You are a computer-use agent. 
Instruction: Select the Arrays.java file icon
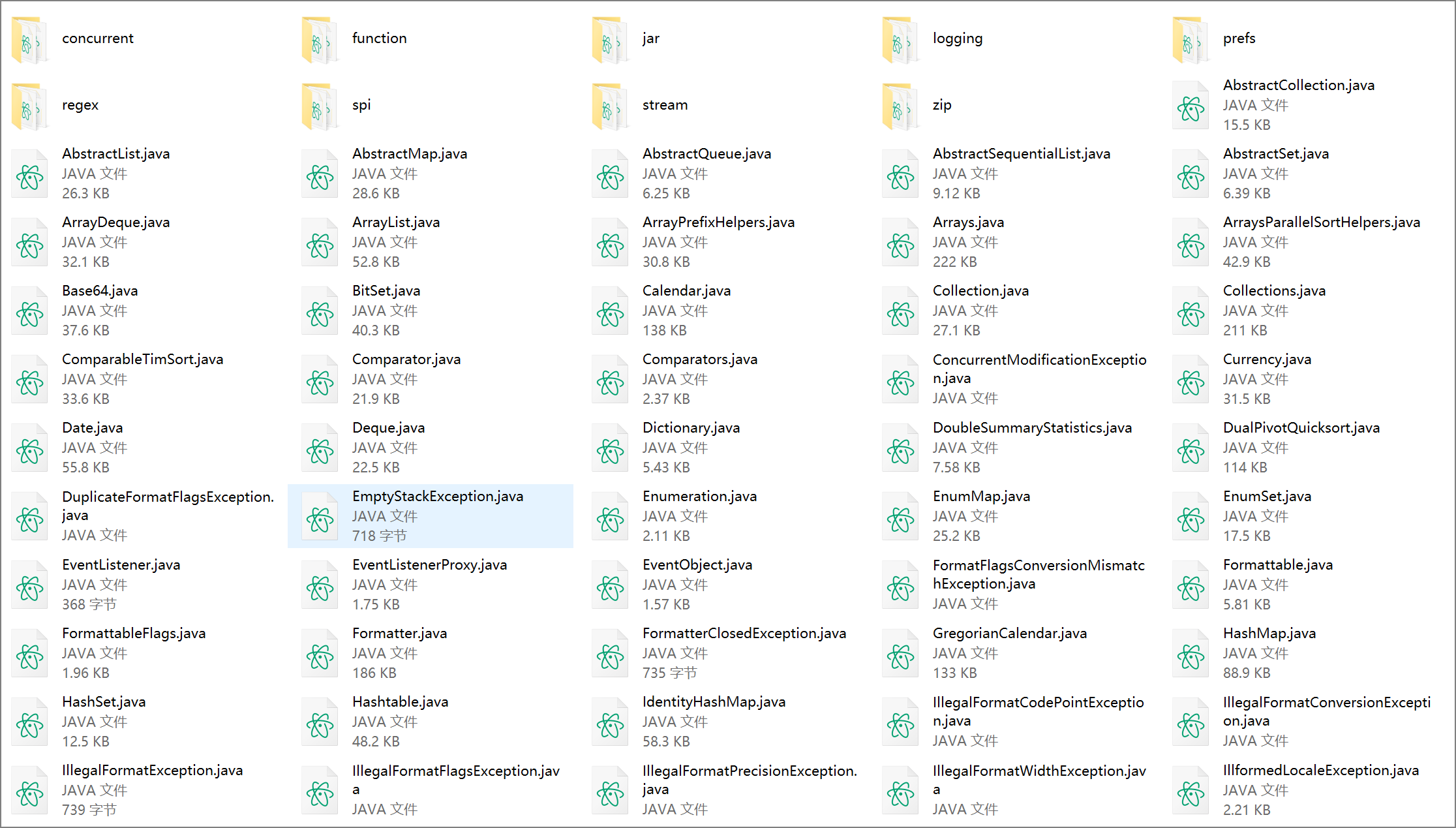click(x=901, y=242)
